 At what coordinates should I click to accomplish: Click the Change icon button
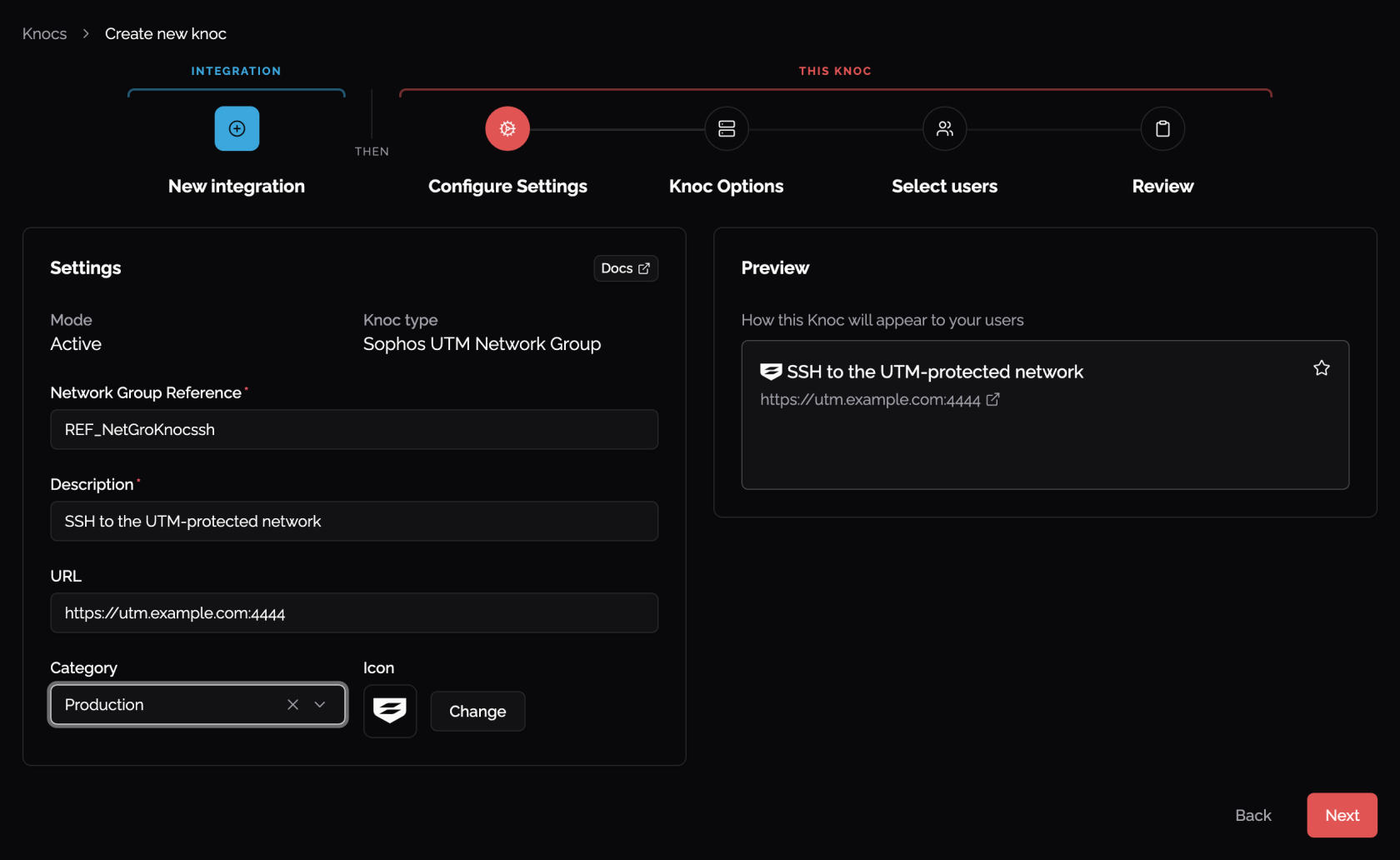point(477,711)
